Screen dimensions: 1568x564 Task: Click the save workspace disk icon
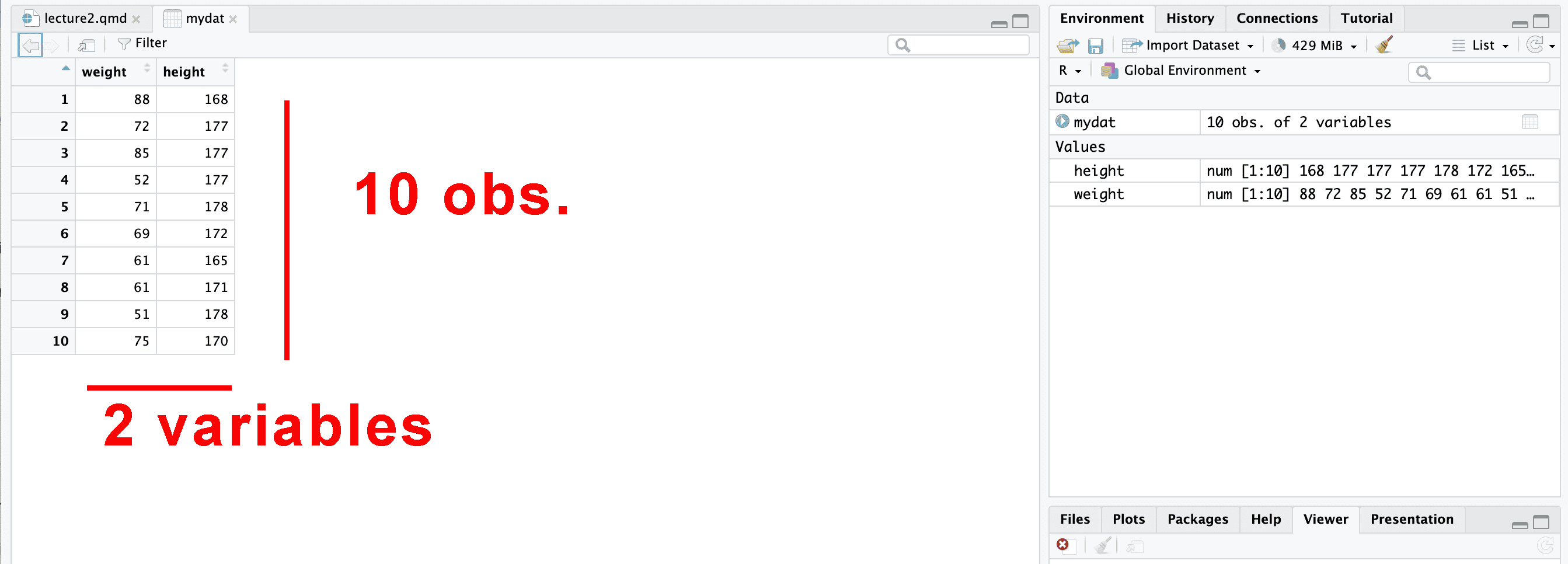1095,46
